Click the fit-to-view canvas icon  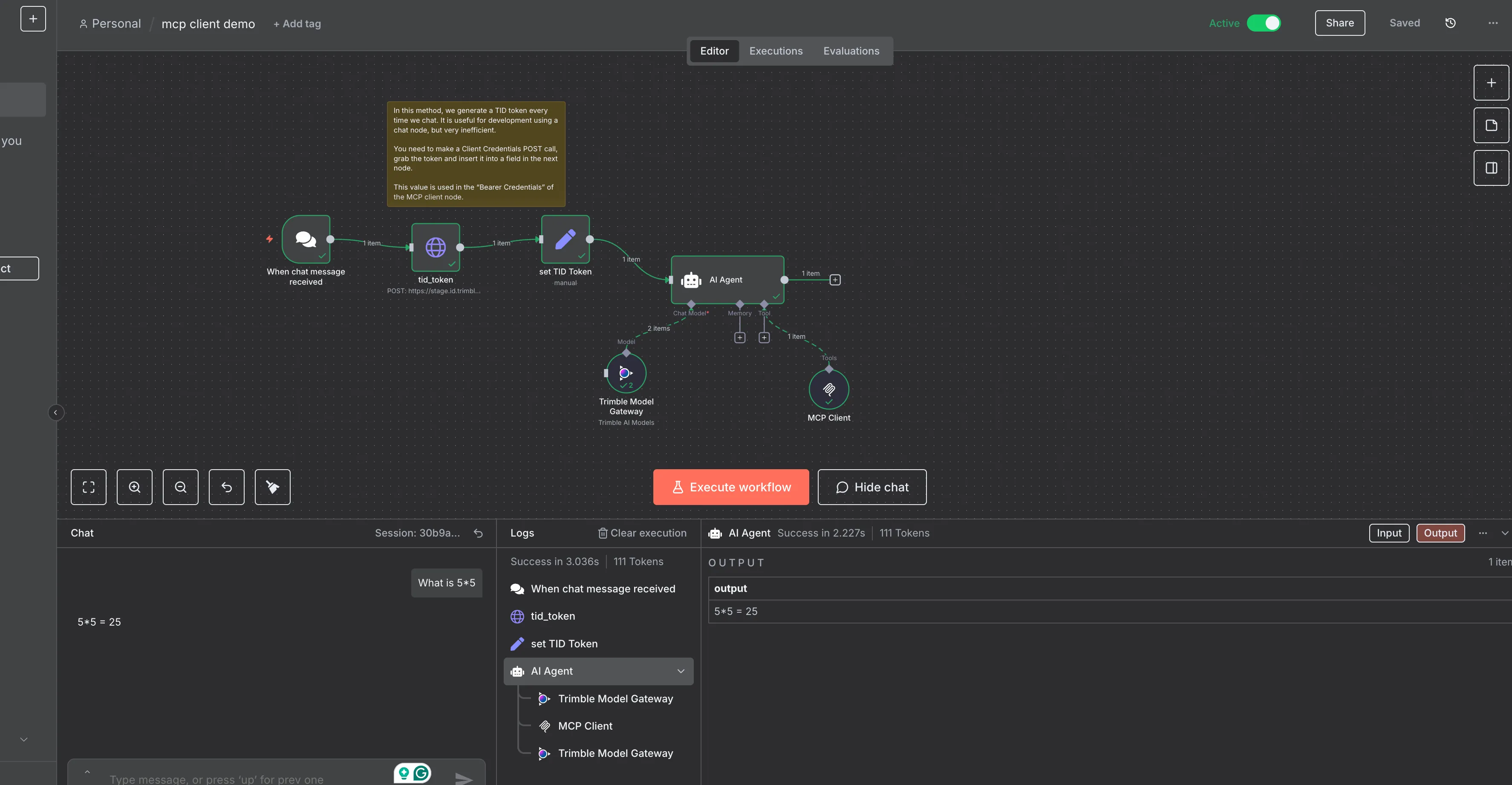point(89,487)
